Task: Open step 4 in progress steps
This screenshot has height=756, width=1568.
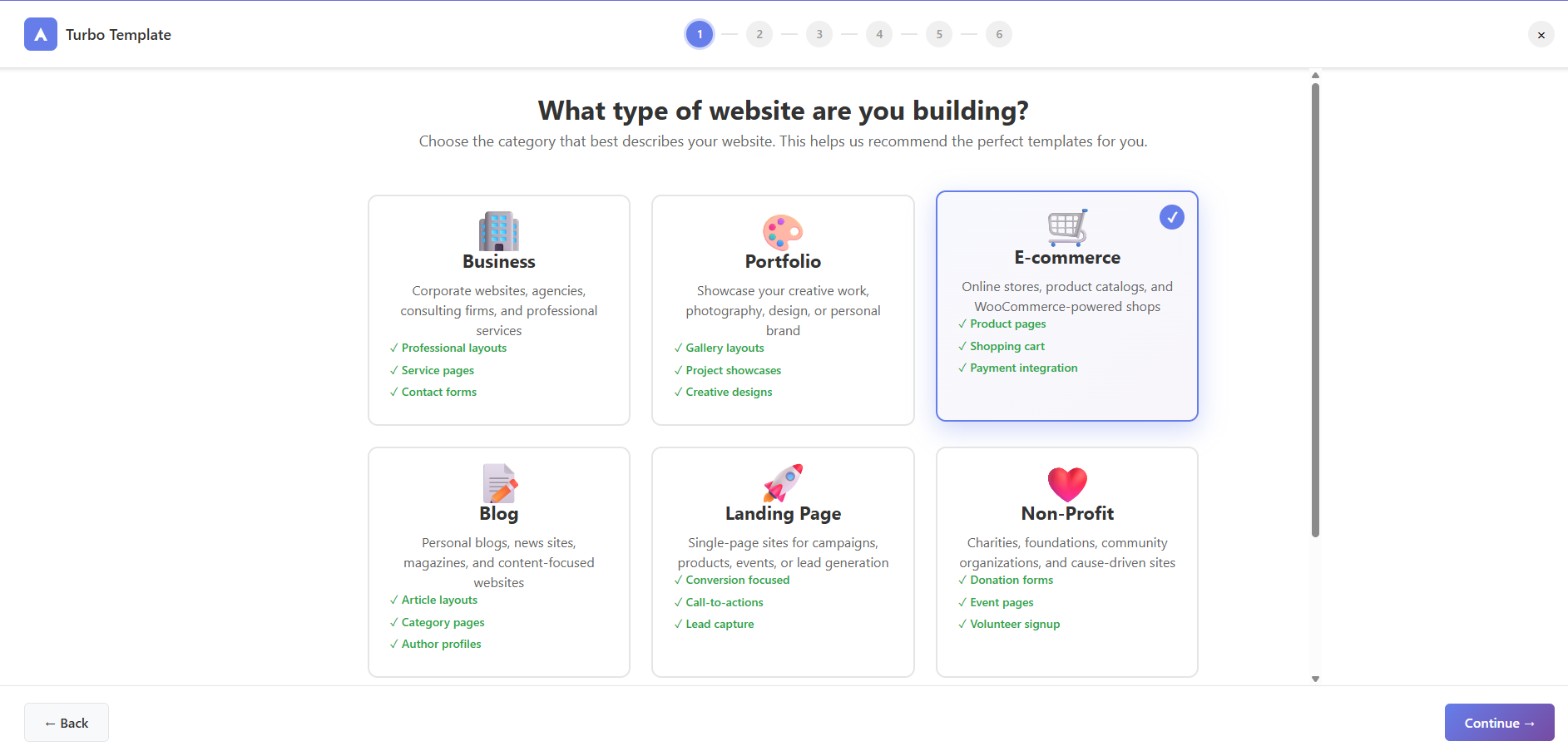Action: point(879,34)
